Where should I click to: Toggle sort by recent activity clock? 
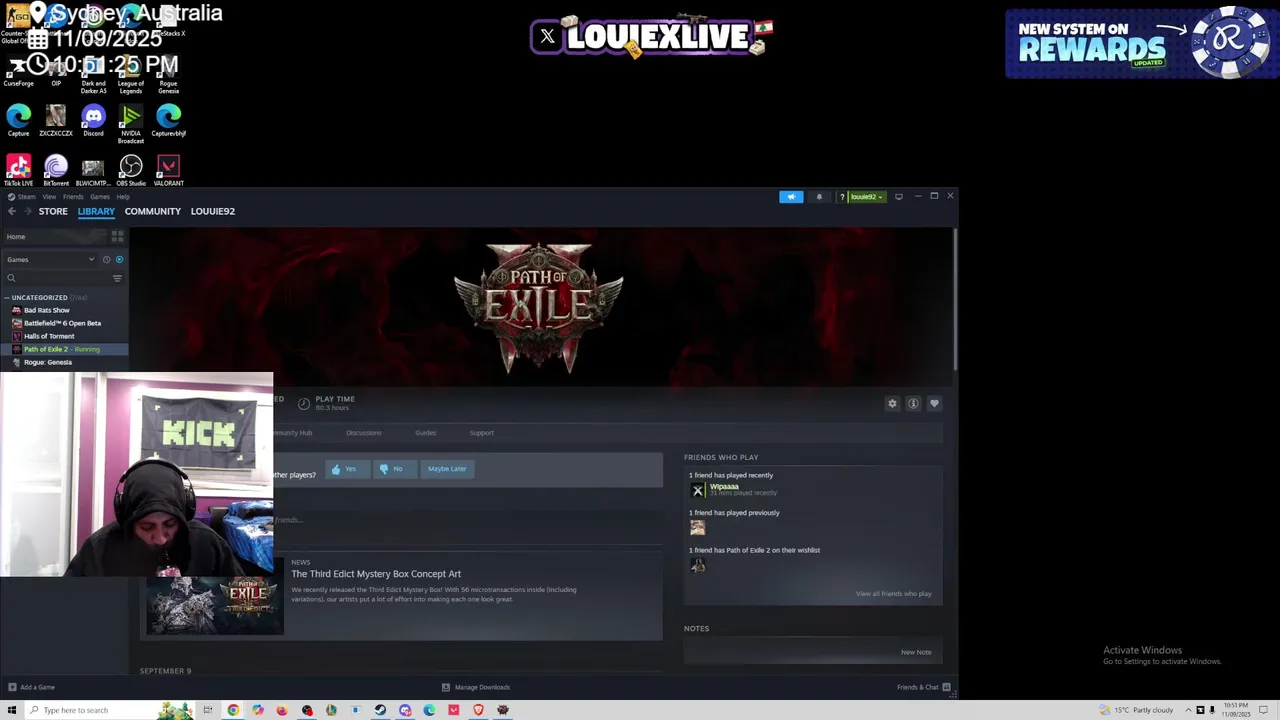tap(106, 259)
